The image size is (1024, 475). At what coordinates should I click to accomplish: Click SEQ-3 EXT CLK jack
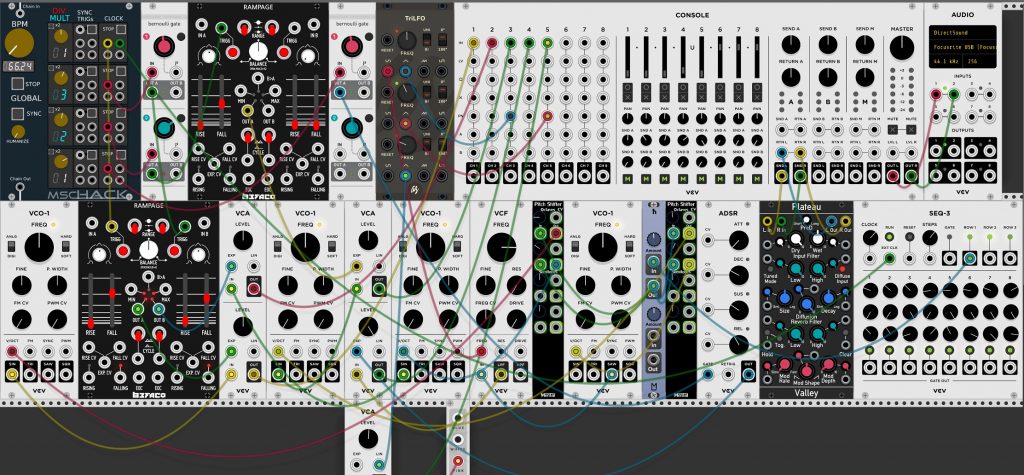click(x=889, y=258)
